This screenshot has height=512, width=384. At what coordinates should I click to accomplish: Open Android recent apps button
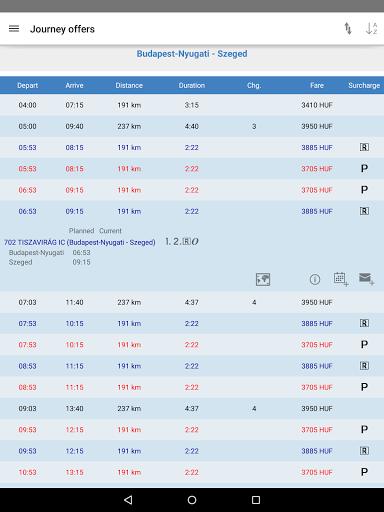[256, 500]
